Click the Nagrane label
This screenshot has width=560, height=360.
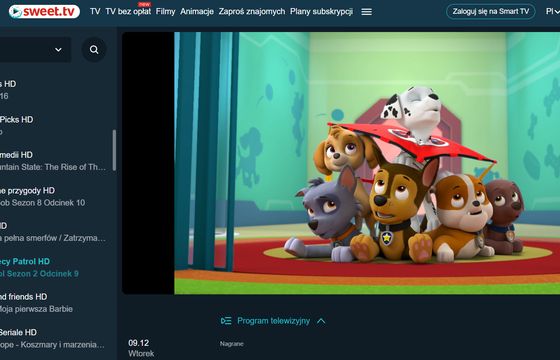click(x=232, y=344)
